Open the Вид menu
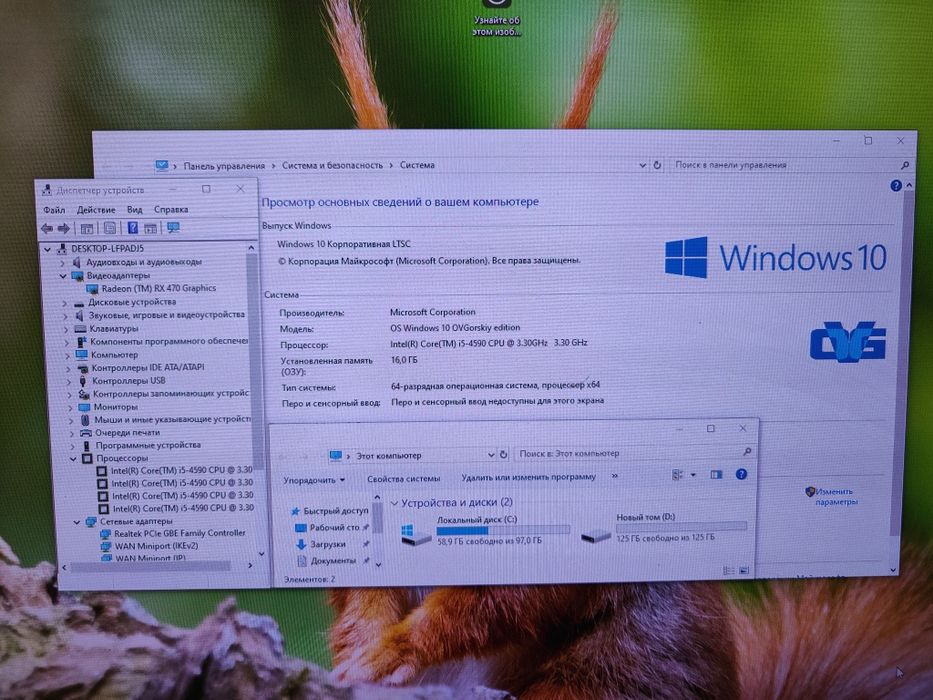 point(134,210)
